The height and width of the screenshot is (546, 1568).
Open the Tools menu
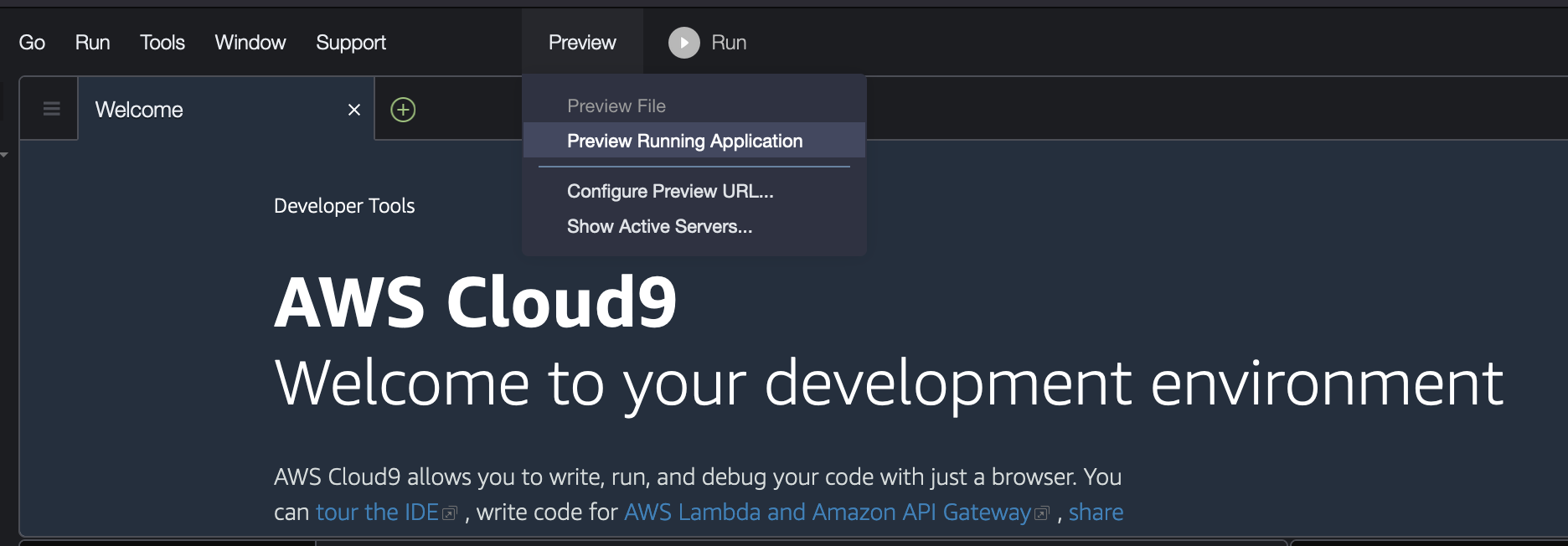click(x=162, y=43)
